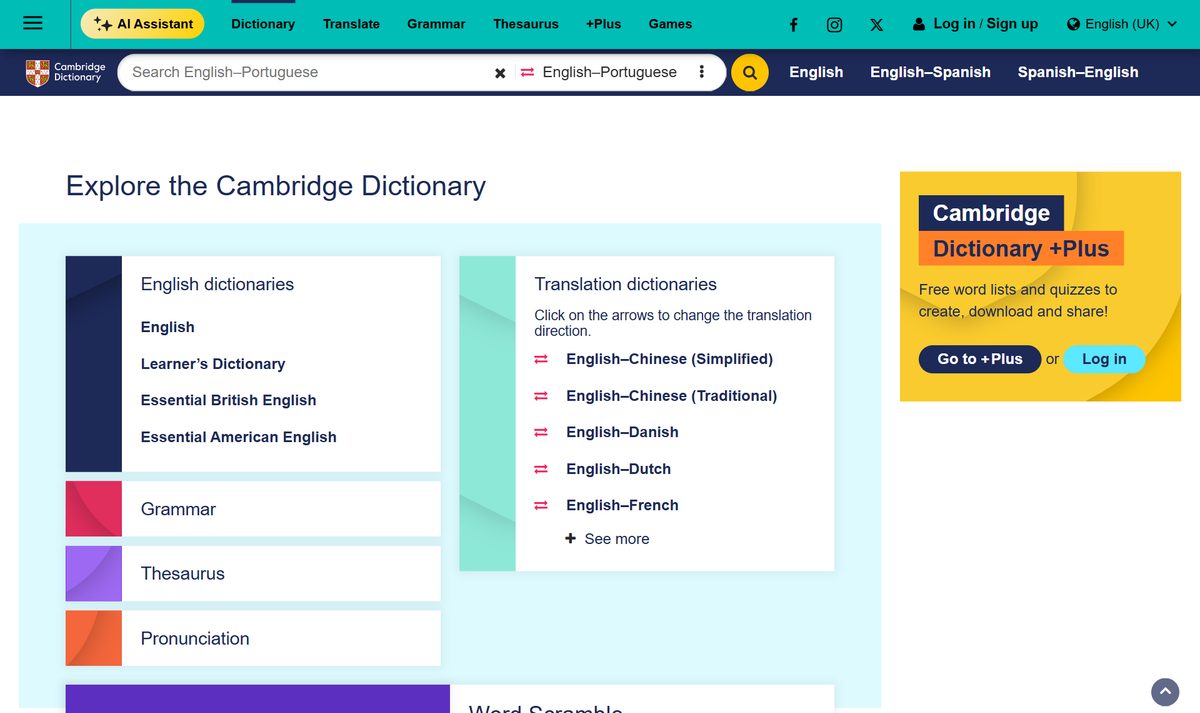The image size is (1200, 713).
Task: Open the Pronunciation card
Action: [253, 638]
